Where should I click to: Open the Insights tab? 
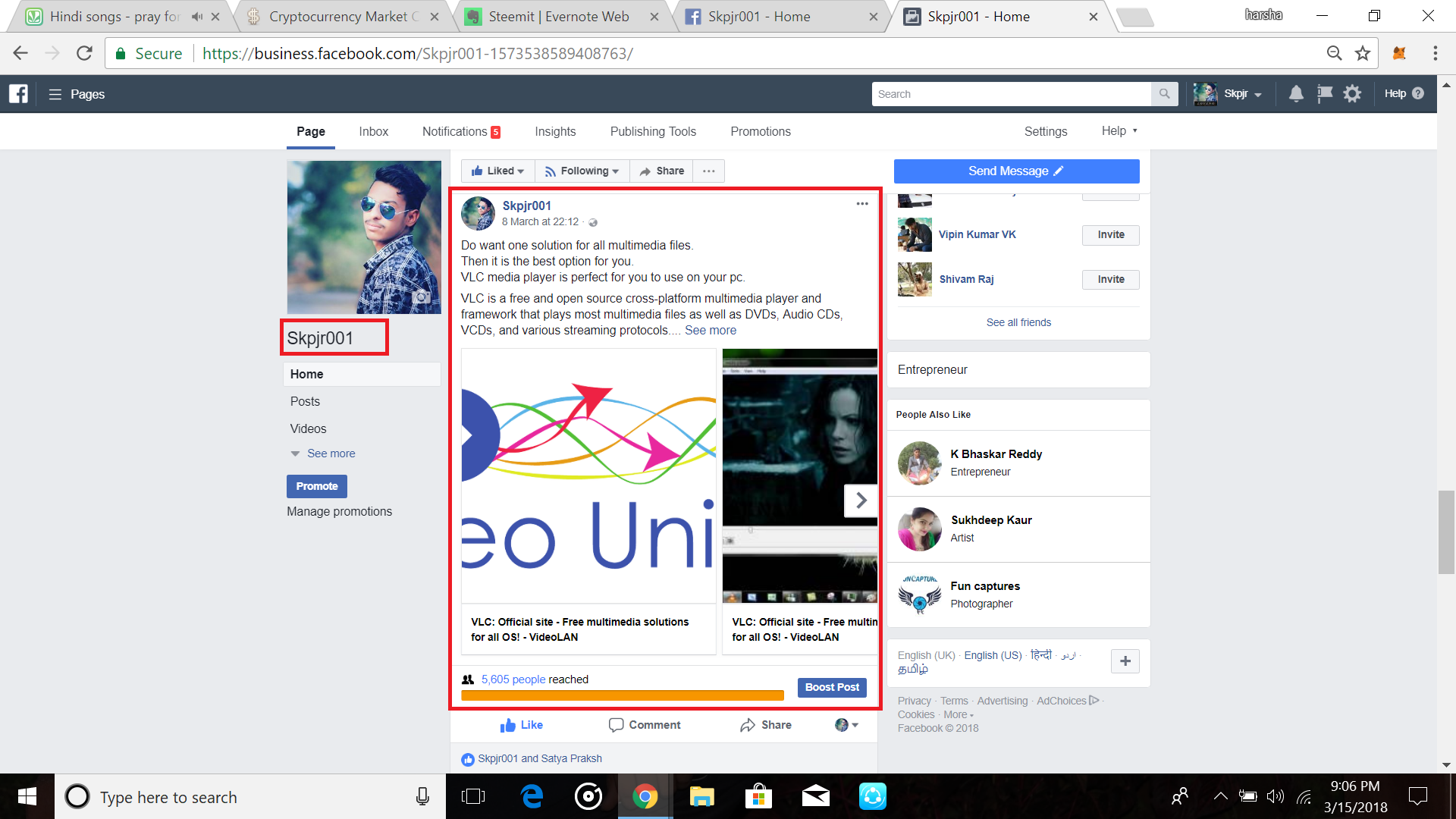(555, 132)
